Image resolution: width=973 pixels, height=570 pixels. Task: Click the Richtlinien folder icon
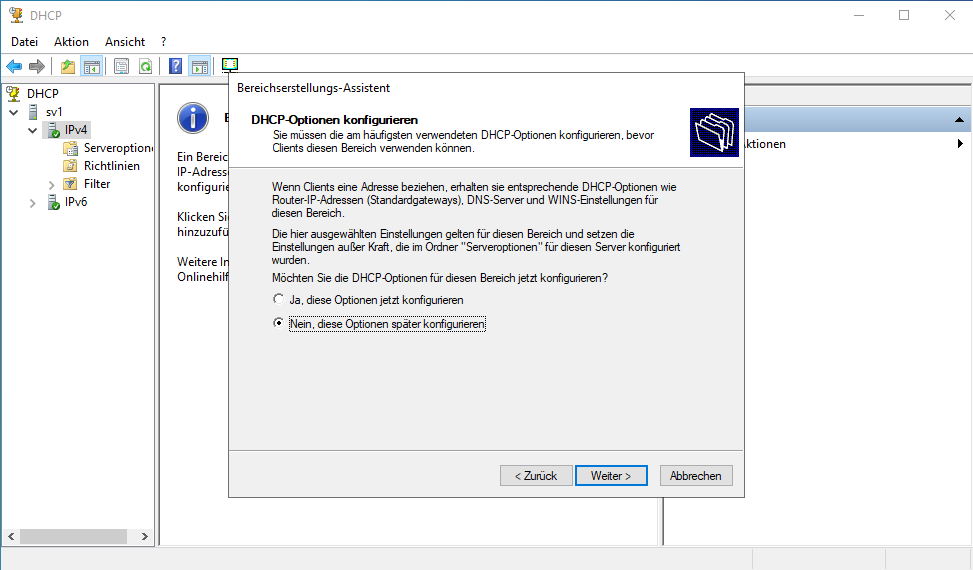pos(71,166)
